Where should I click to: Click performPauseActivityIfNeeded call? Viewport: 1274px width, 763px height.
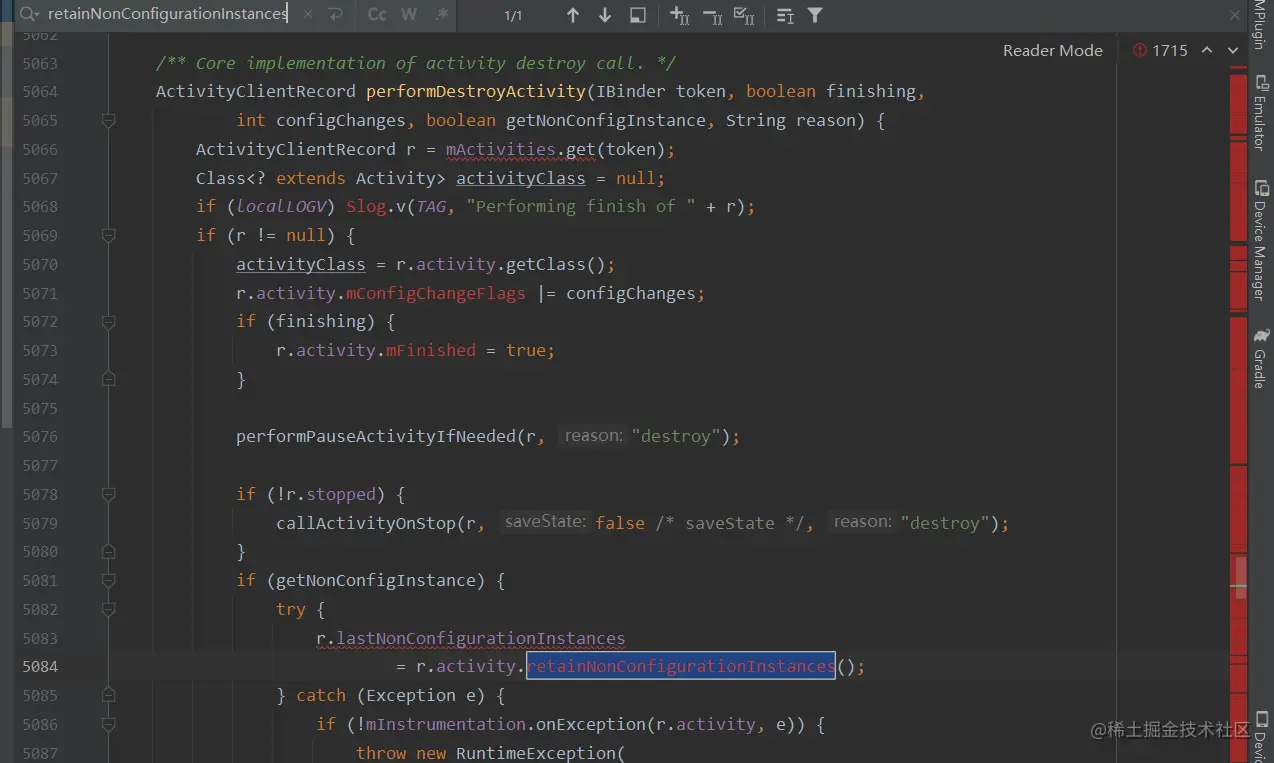tap(375, 436)
